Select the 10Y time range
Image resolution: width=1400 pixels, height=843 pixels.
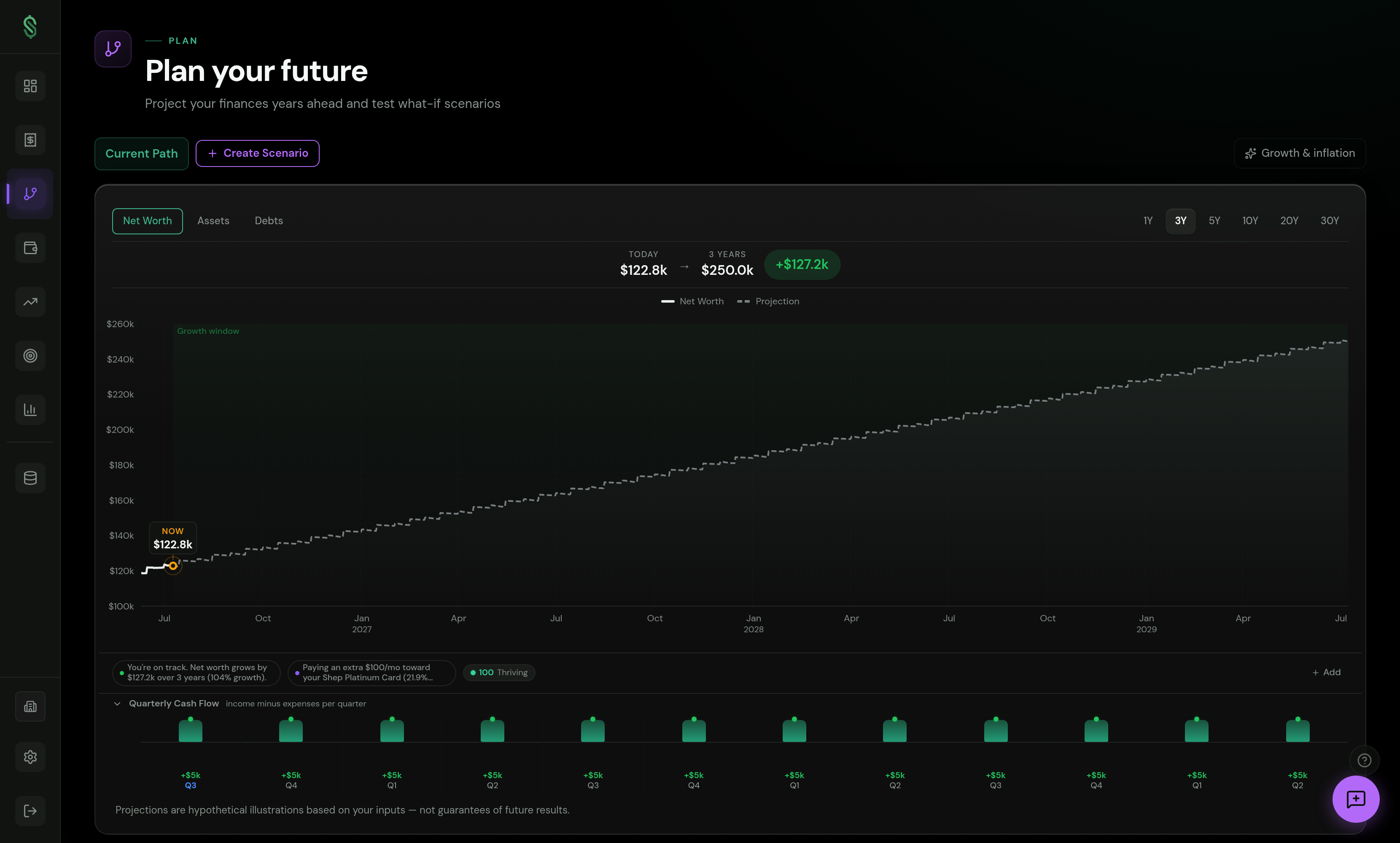(1249, 221)
